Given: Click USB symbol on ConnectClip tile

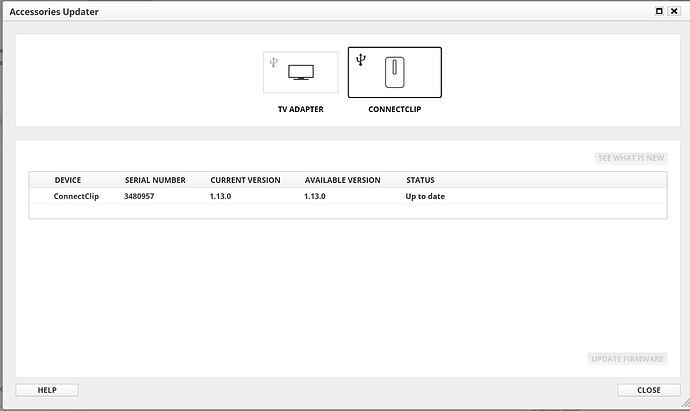Looking at the screenshot, I should pyautogui.click(x=361, y=59).
